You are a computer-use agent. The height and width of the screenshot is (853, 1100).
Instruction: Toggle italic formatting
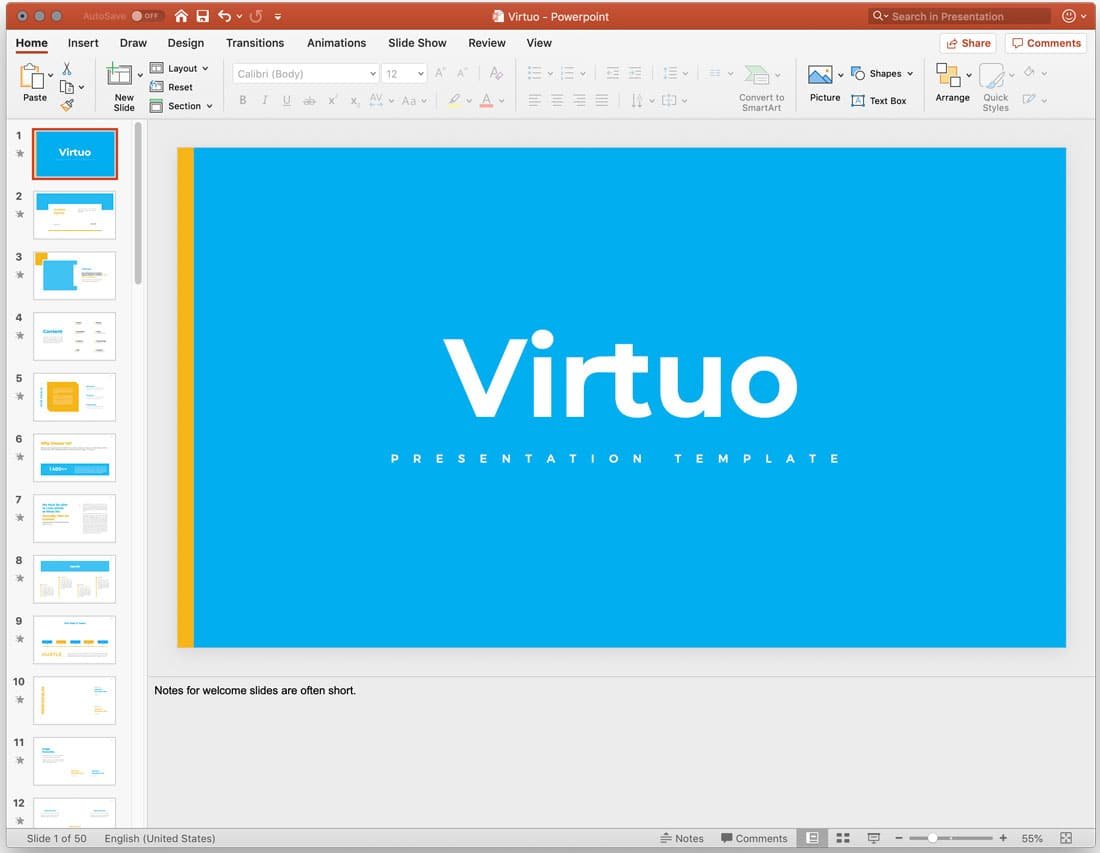click(264, 100)
